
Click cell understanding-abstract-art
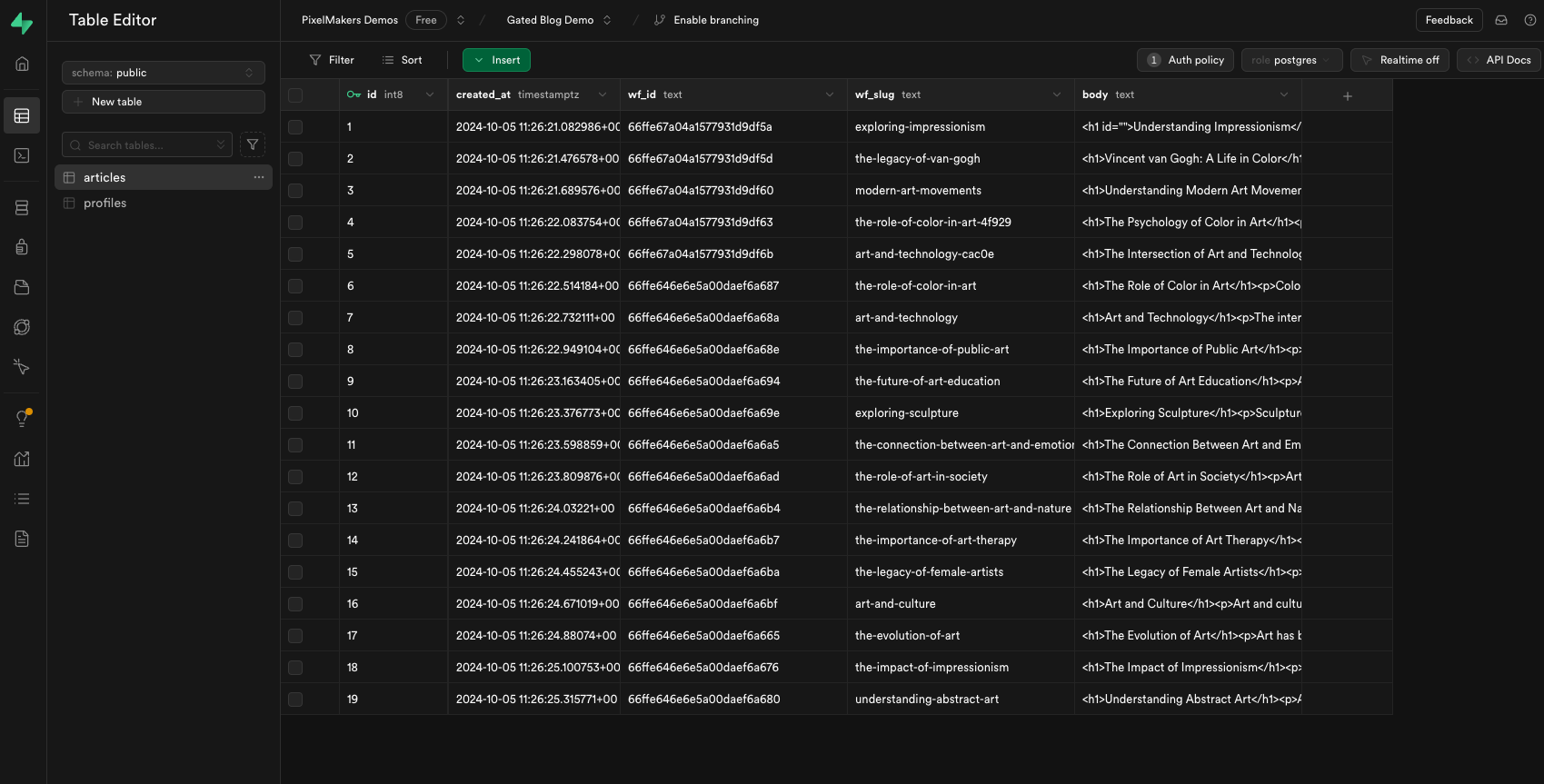coord(961,700)
